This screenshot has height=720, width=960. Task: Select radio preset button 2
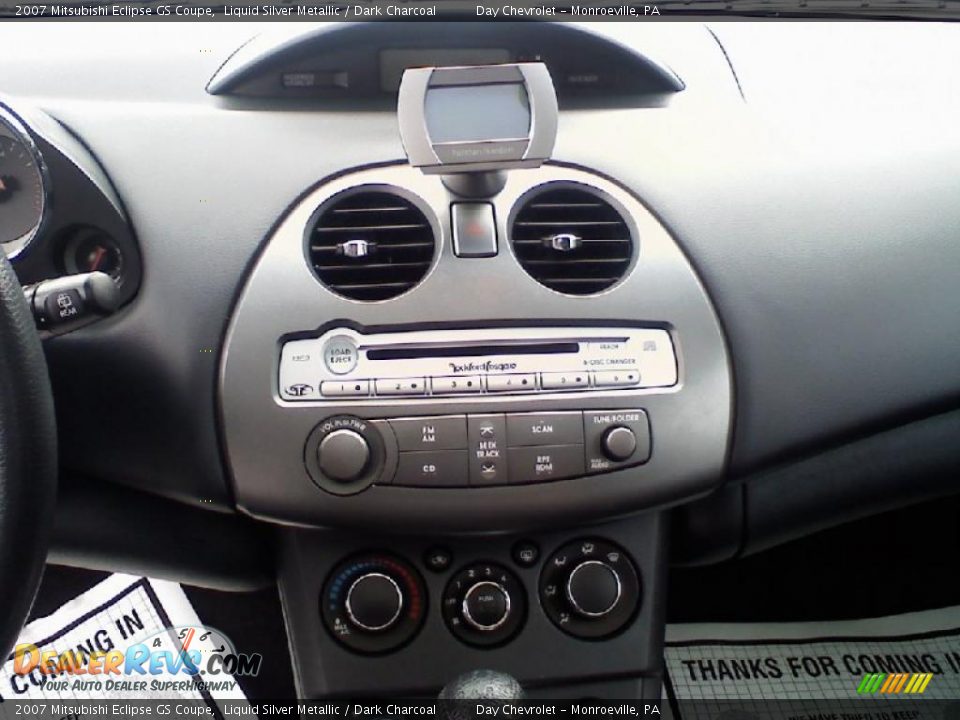(x=400, y=386)
